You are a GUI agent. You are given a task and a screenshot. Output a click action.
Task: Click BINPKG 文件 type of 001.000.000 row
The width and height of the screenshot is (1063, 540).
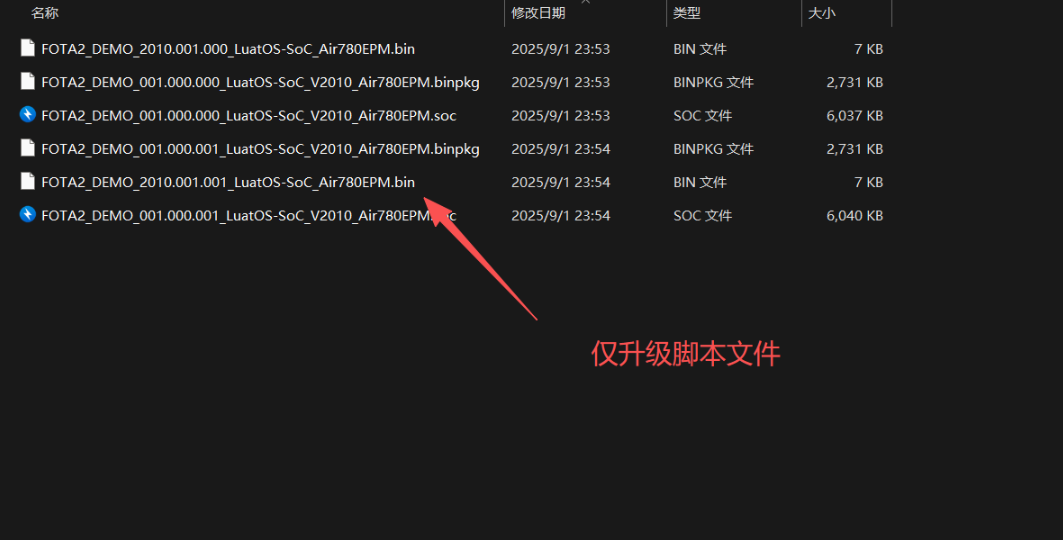coord(713,82)
